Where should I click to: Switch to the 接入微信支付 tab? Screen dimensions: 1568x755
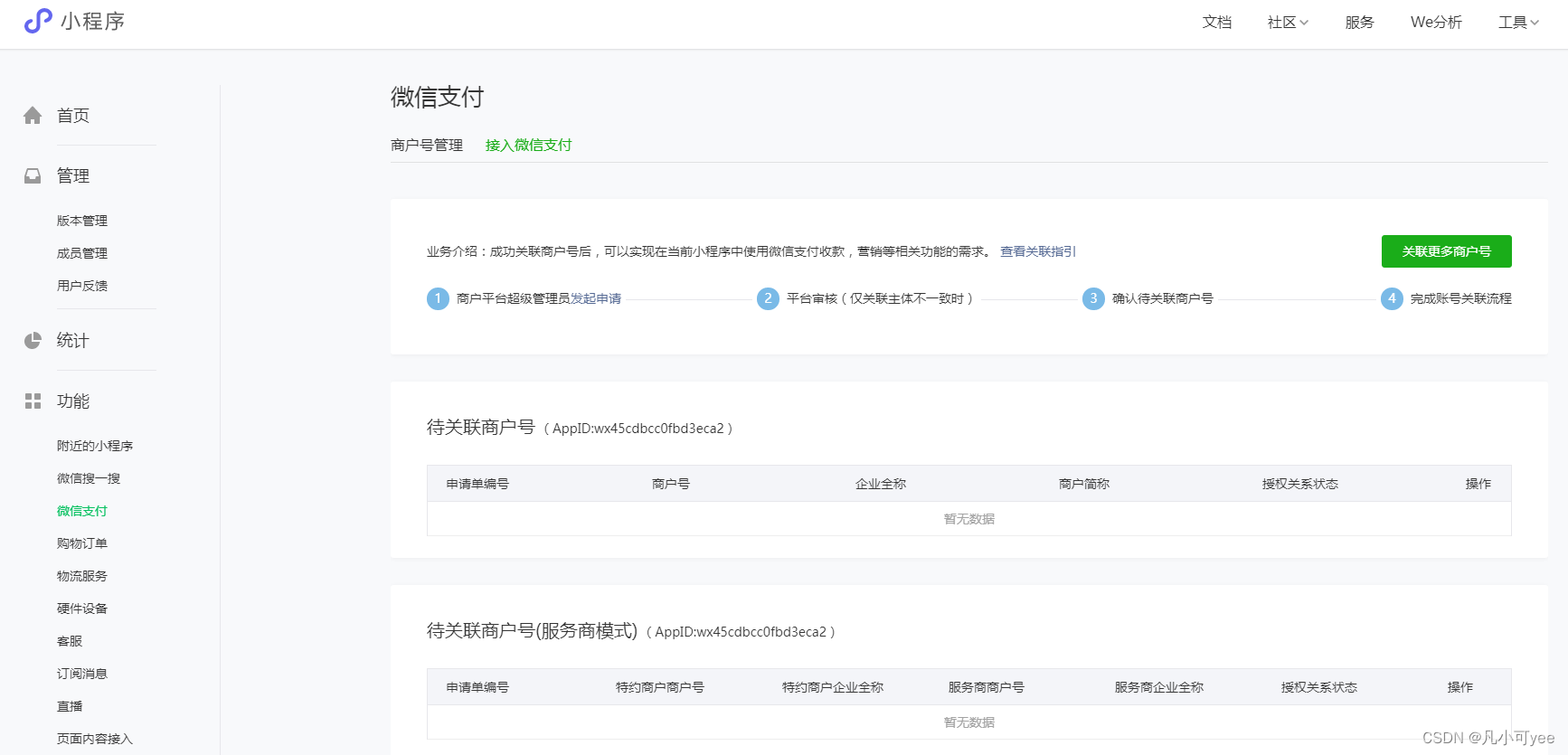coord(528,145)
